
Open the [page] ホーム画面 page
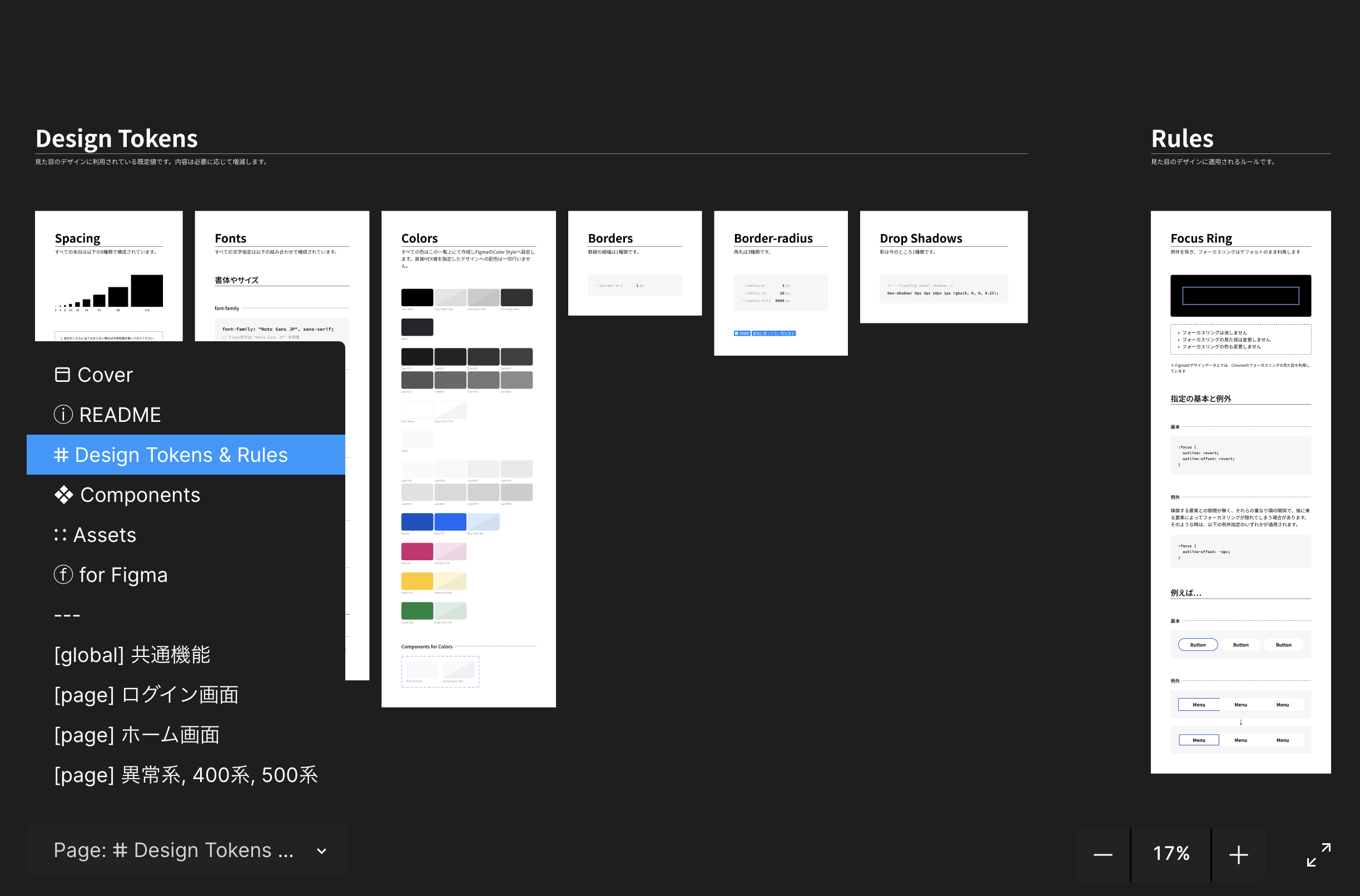(x=186, y=735)
